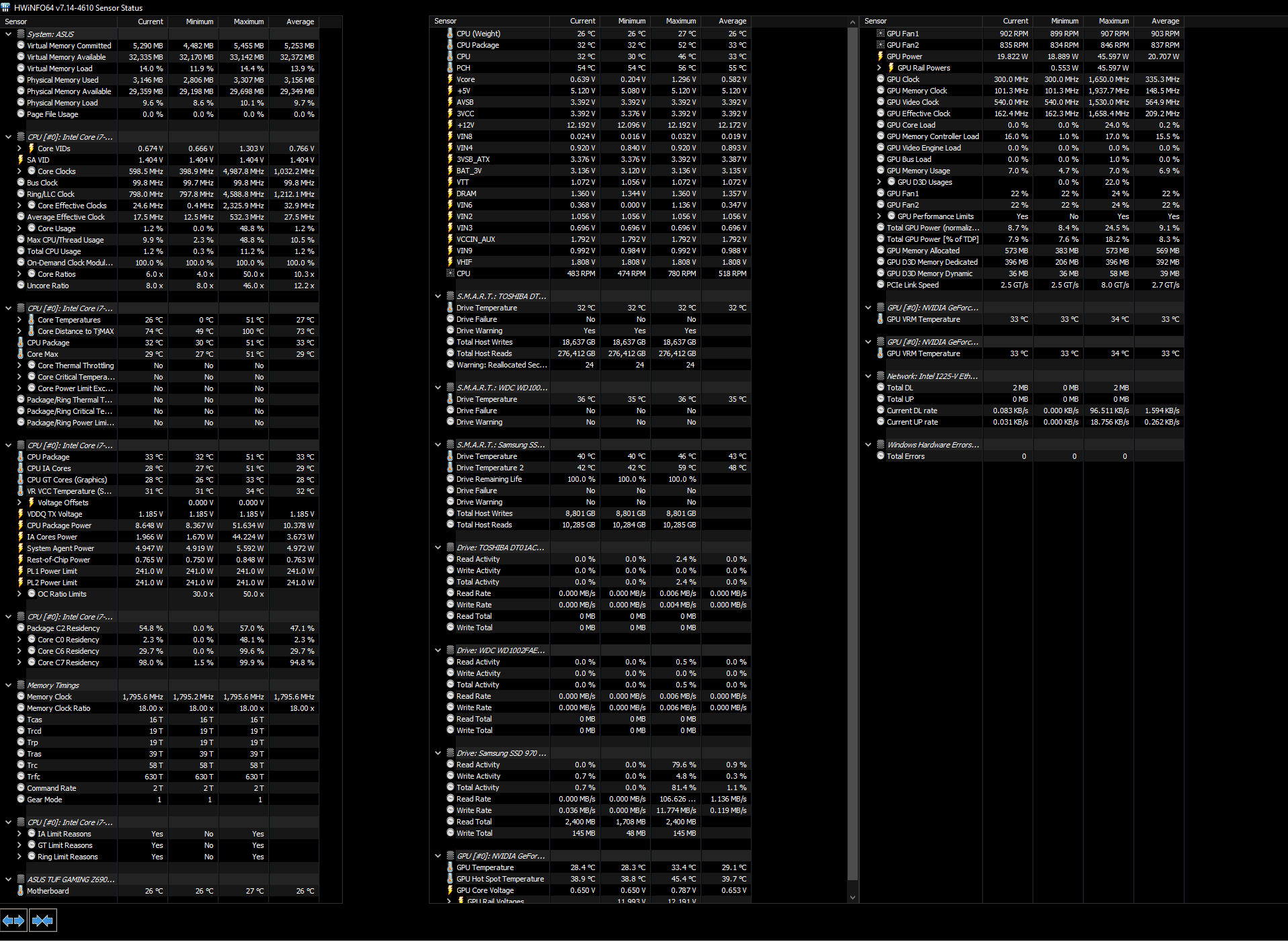Expand the Core Thermal Throttling row
The width and height of the screenshot is (1288, 942).
[19, 366]
